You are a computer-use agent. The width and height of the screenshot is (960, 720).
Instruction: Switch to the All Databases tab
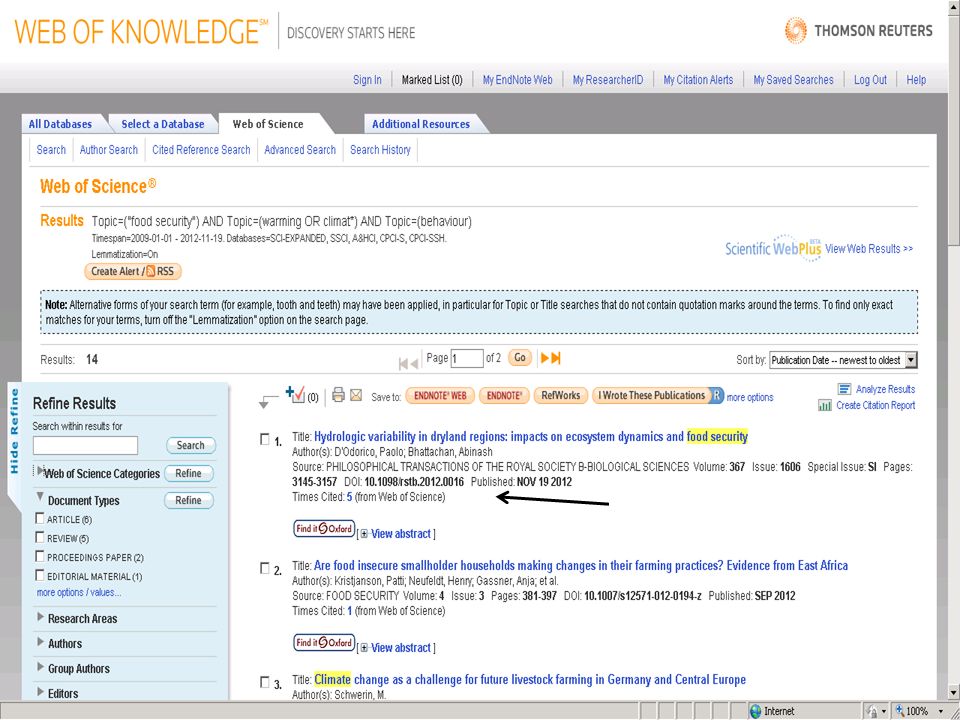point(60,124)
